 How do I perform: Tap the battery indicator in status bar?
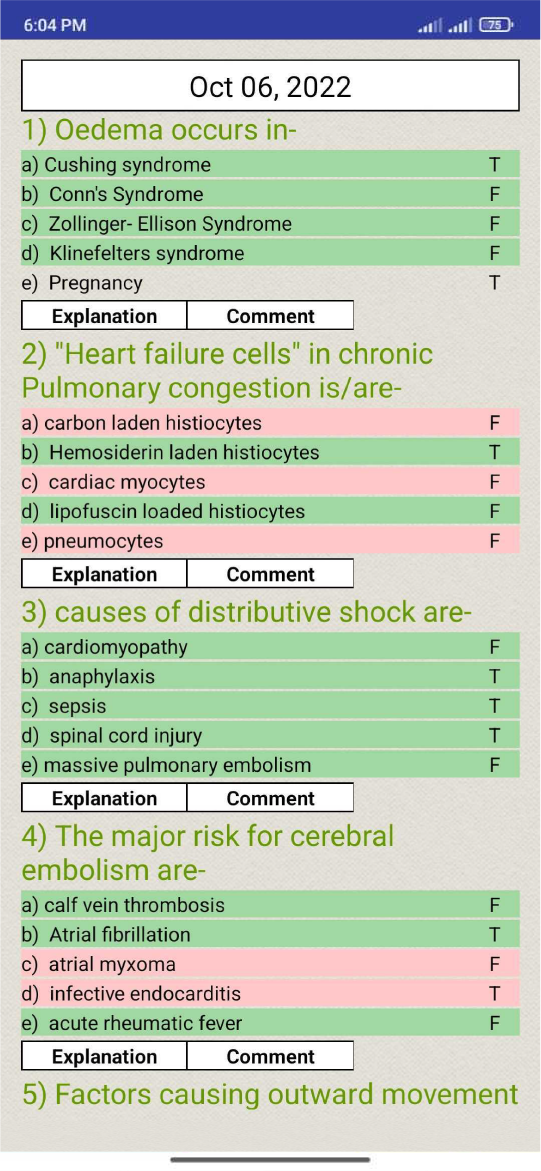(497, 25)
